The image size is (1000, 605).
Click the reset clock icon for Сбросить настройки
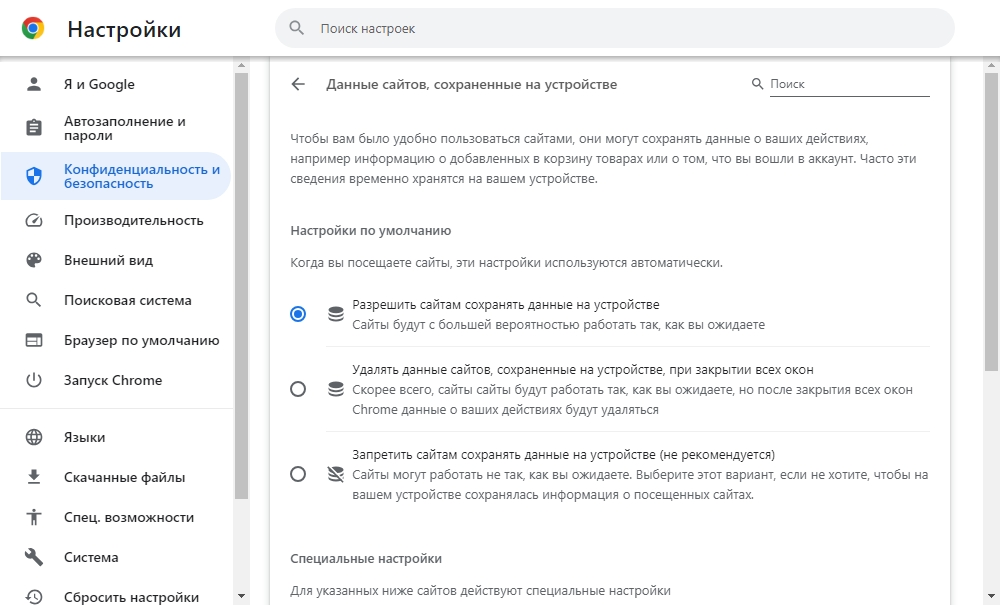click(x=34, y=597)
